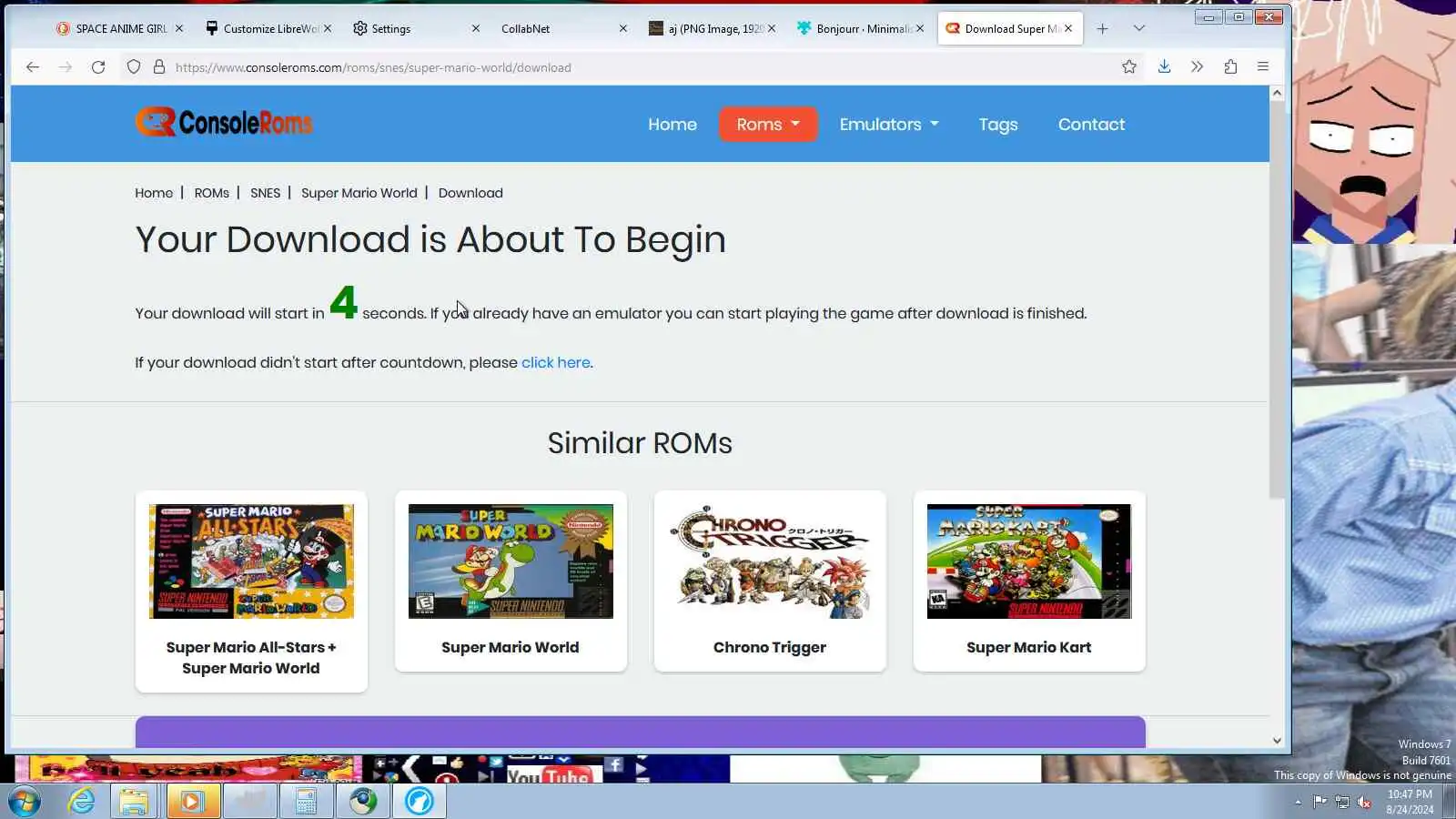Follow the 'click here' download link

(556, 362)
